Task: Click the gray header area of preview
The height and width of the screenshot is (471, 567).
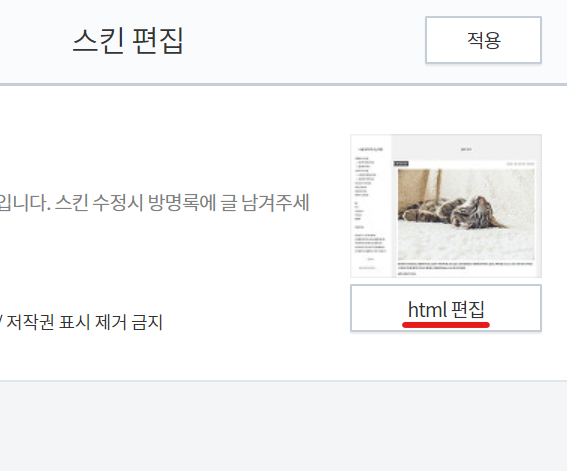Action: coord(466,147)
